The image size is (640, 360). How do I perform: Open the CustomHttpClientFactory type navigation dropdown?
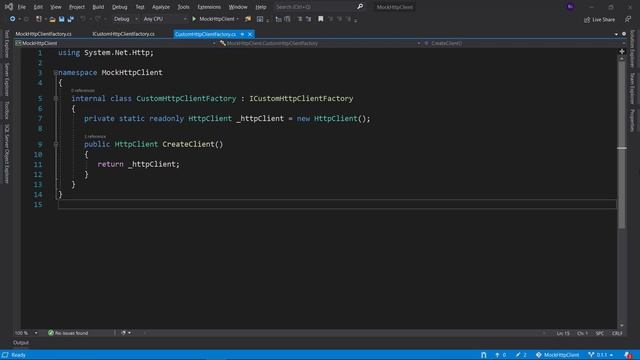click(x=320, y=43)
